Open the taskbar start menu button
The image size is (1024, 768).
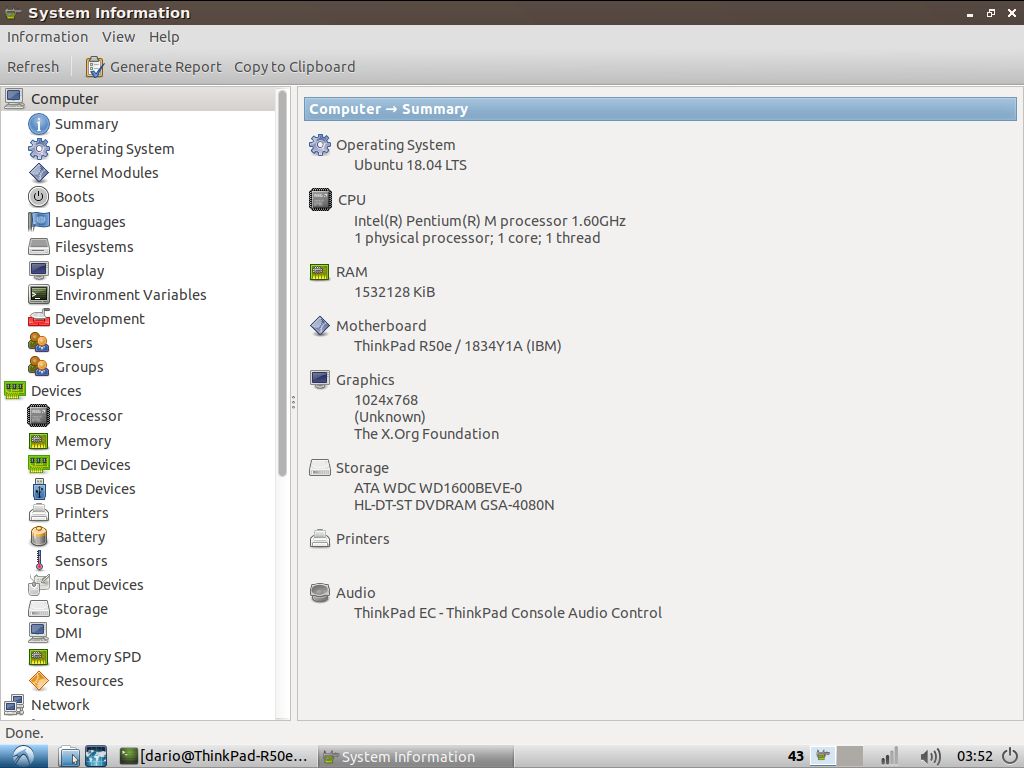pos(24,756)
